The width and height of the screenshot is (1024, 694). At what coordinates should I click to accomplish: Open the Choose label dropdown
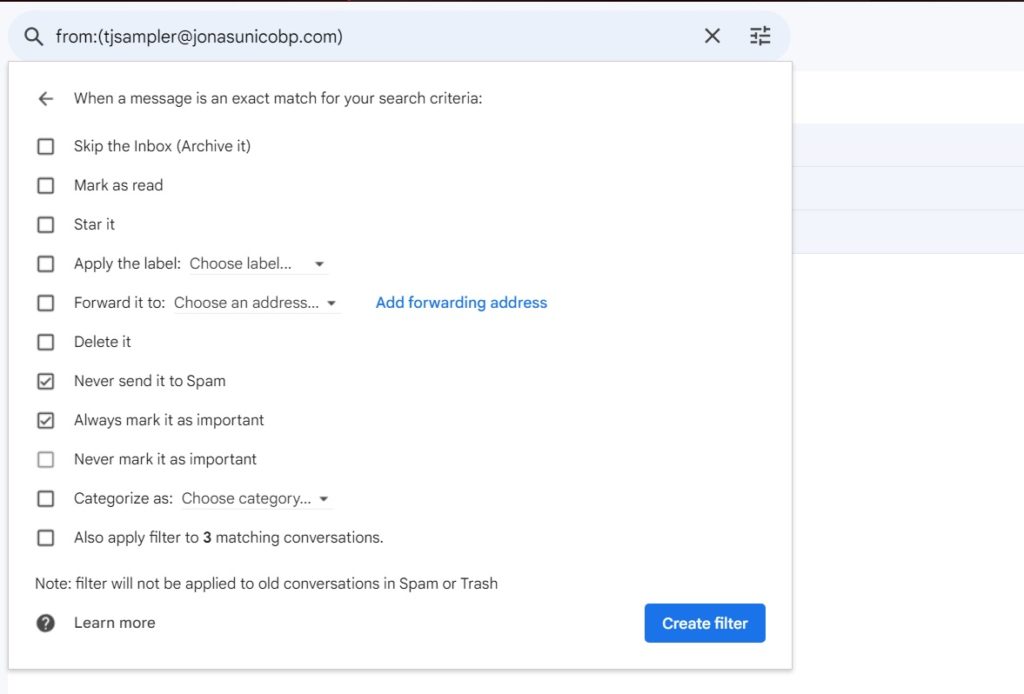click(x=257, y=264)
